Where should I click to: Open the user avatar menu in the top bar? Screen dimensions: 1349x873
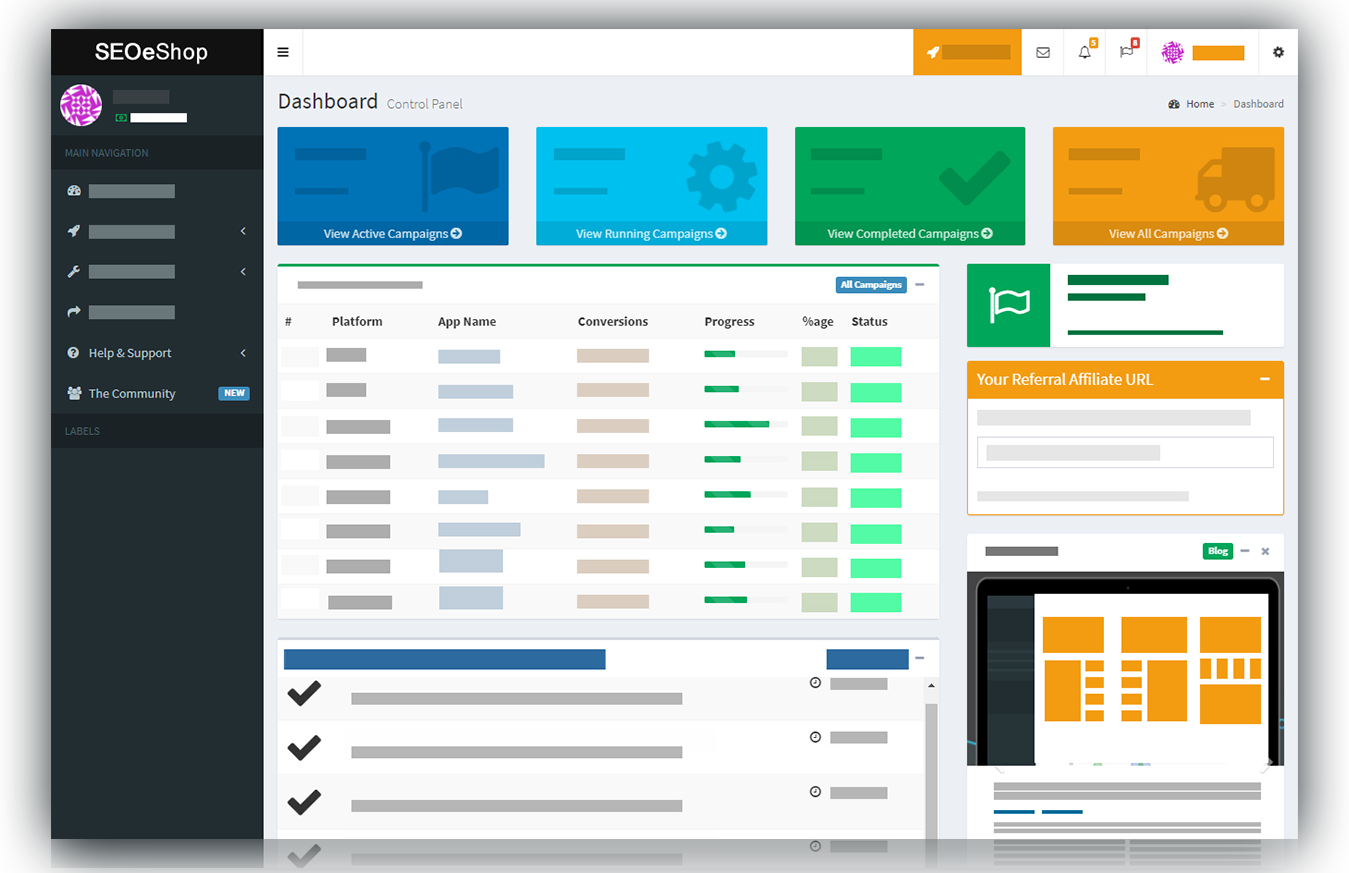tap(1202, 52)
